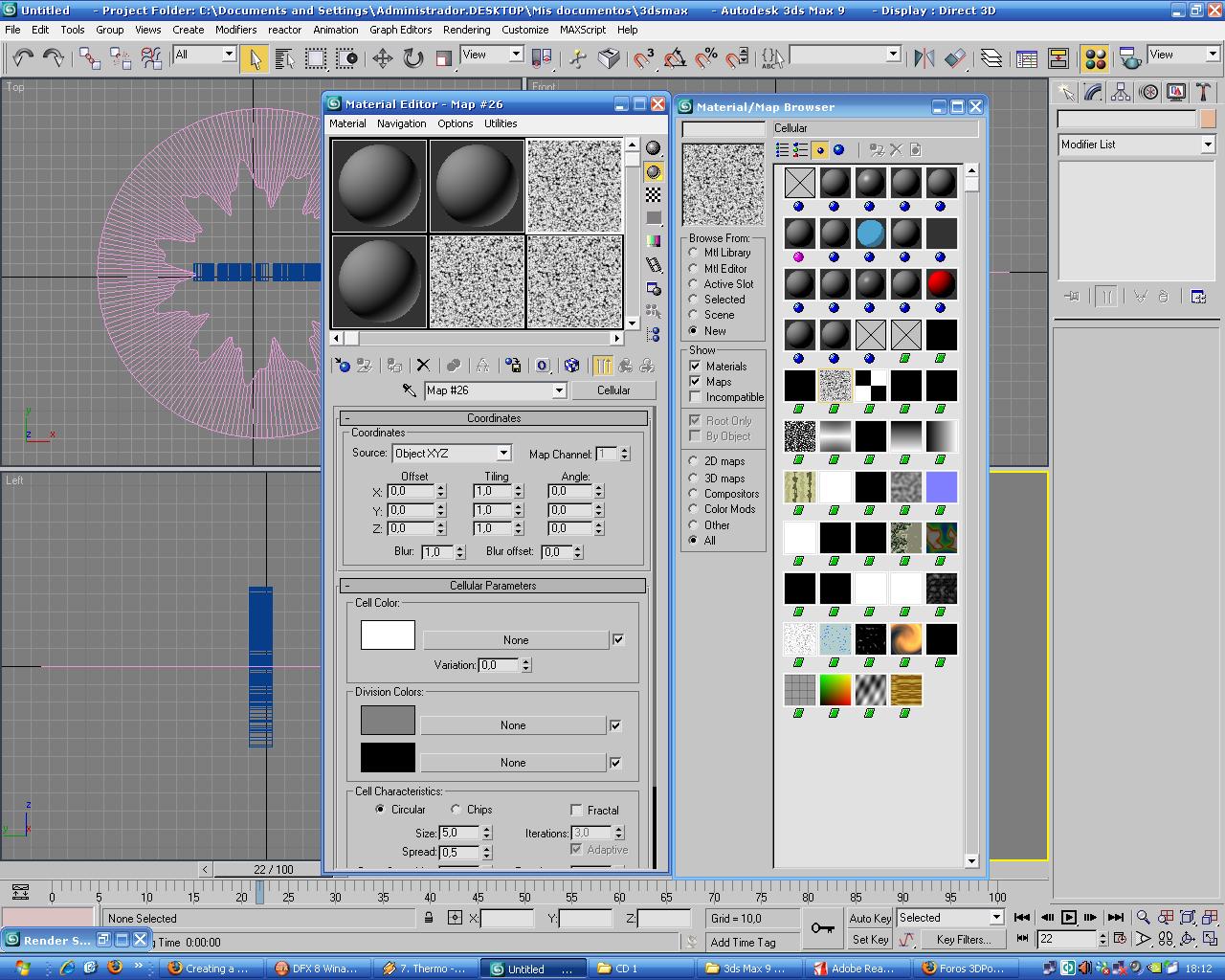Open named selection sets dropdown
Screen dimensions: 1225x980
point(845,55)
